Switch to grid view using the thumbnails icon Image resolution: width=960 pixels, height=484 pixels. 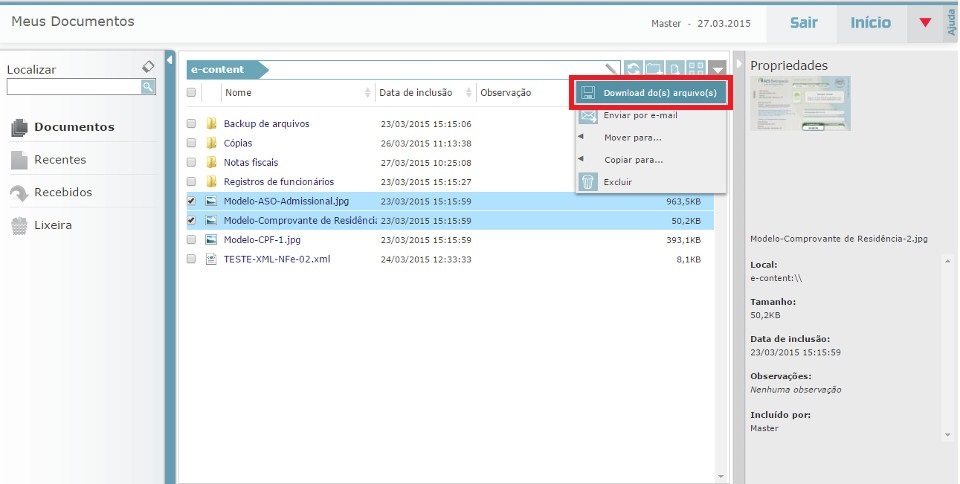coord(697,69)
